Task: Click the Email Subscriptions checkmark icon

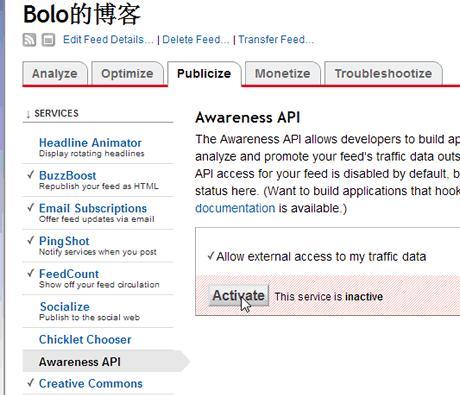Action: [31, 207]
